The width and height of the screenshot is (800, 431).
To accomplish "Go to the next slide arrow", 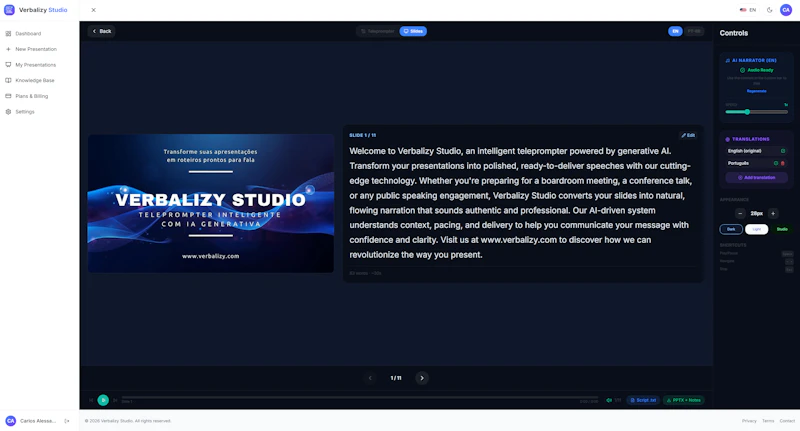I will (421, 378).
